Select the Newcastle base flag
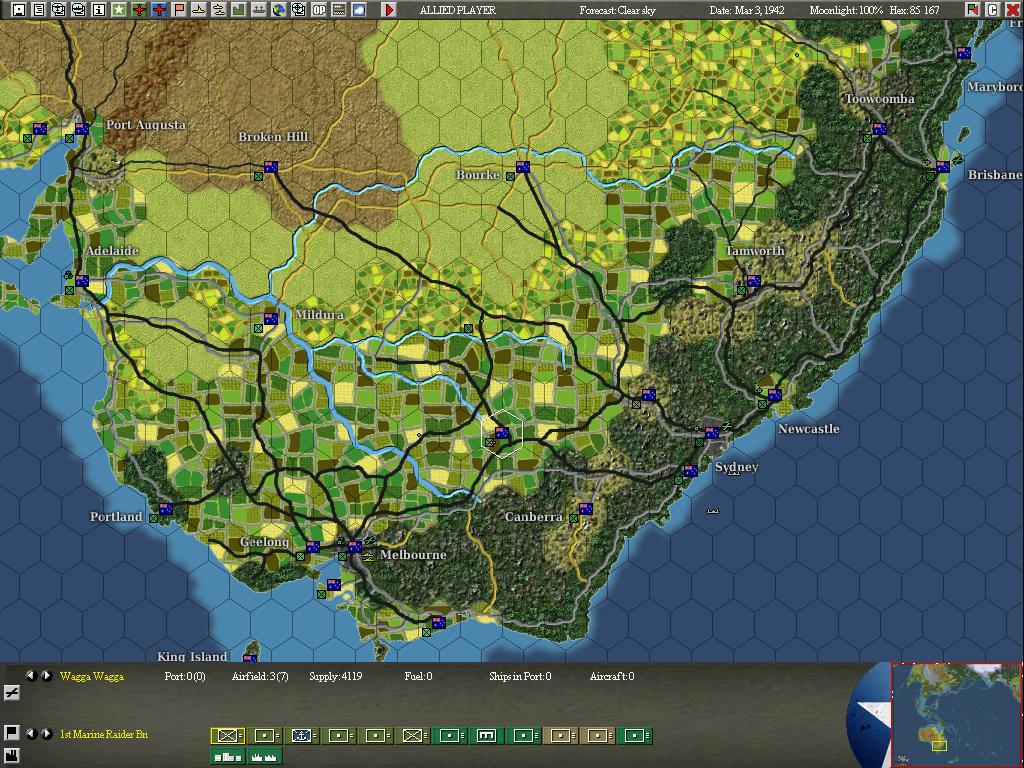This screenshot has width=1024, height=768. [x=775, y=394]
